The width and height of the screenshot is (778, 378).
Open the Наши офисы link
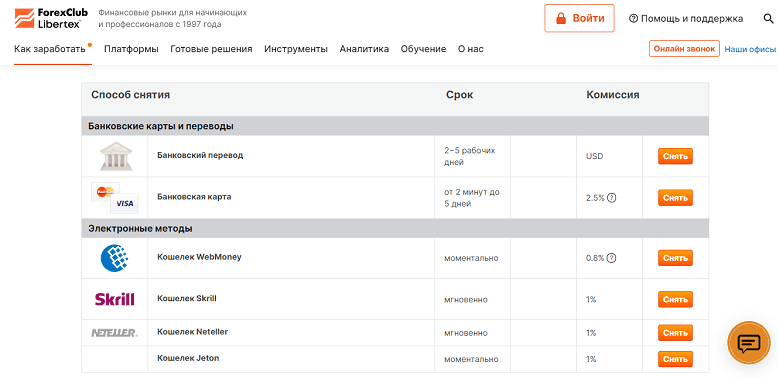coord(750,49)
